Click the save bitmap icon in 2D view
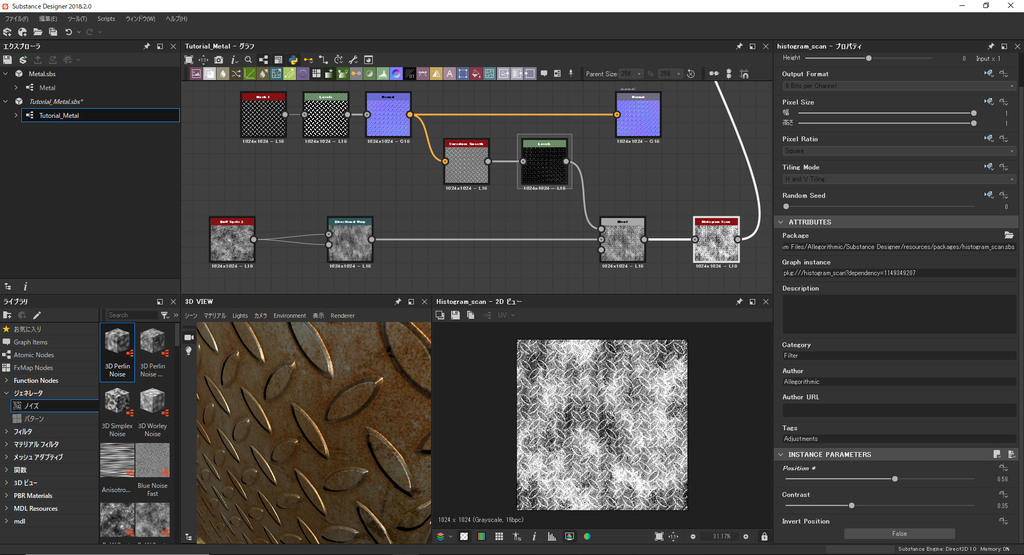Screen dimensions: 1024x555 pos(455,315)
